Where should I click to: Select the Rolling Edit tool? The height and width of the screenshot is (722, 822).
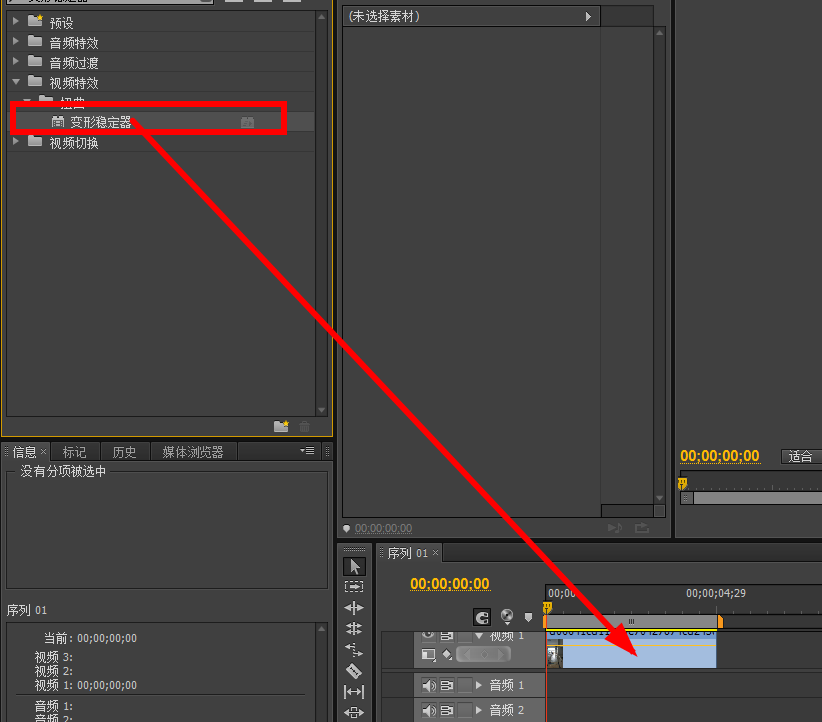point(354,628)
